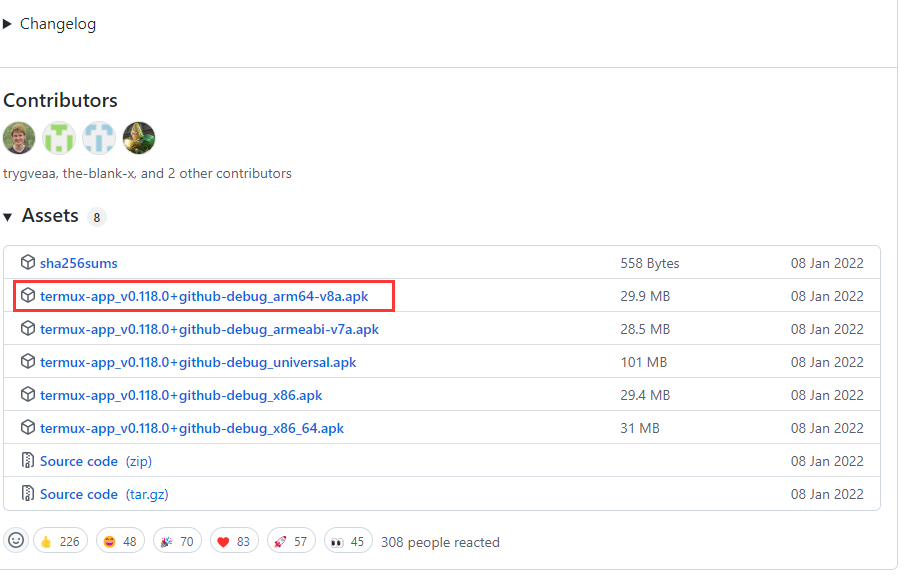Click the Contributors heading
The image size is (914, 582).
click(x=61, y=100)
